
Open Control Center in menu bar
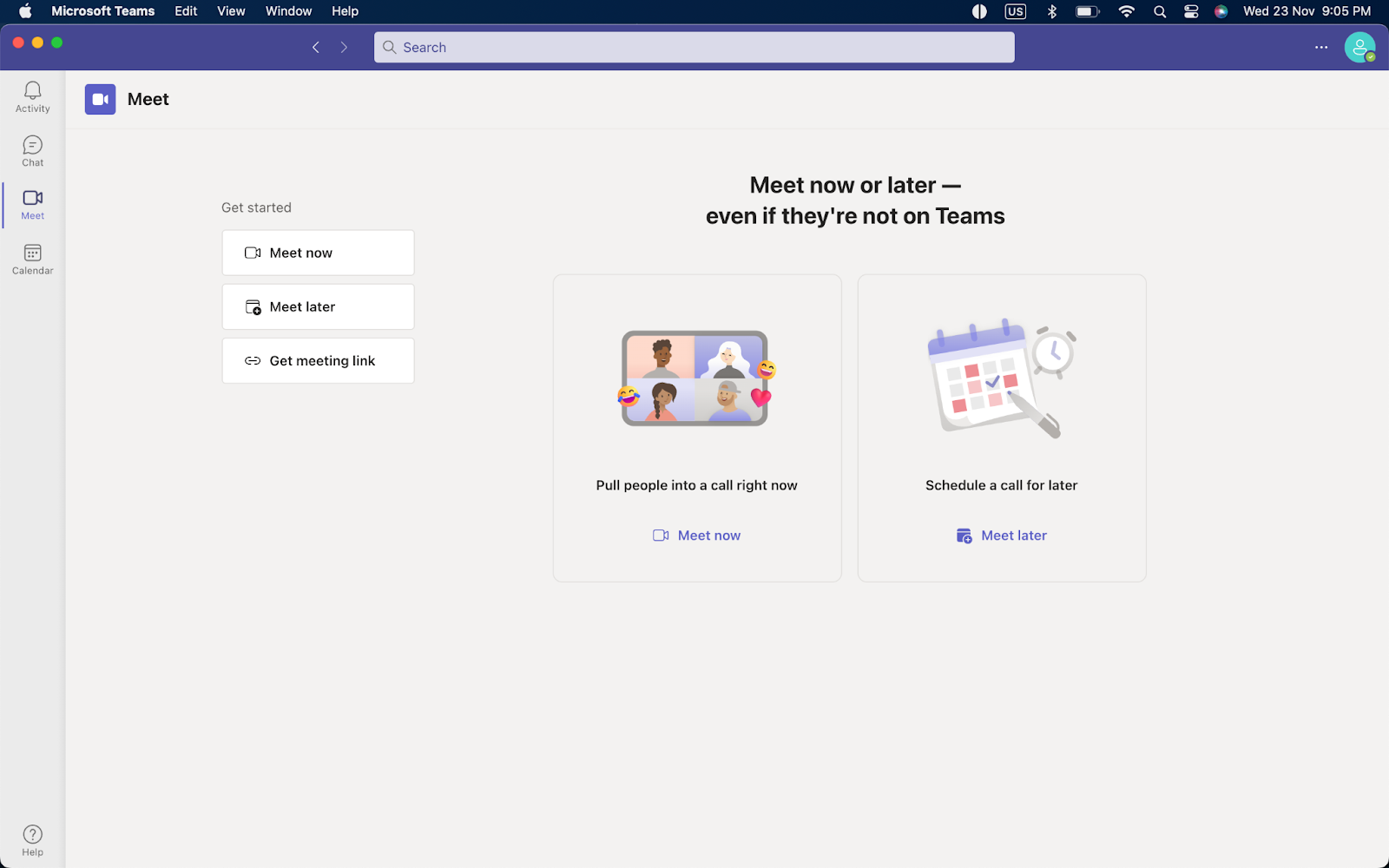(1191, 11)
